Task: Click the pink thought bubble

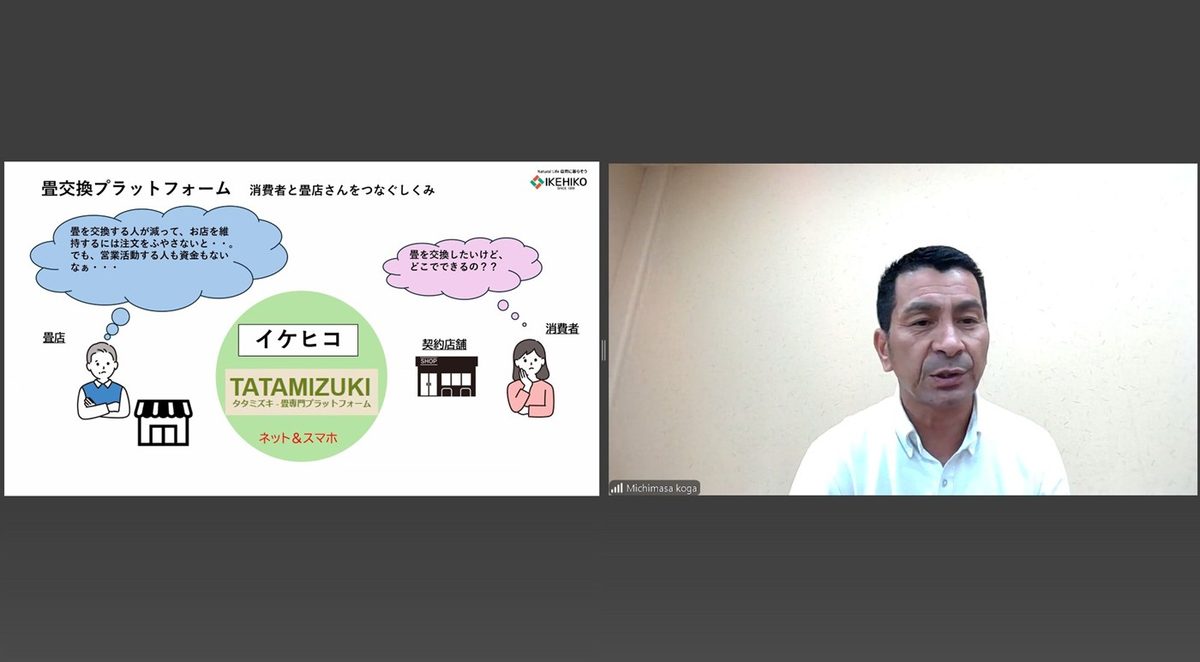Action: (462, 264)
